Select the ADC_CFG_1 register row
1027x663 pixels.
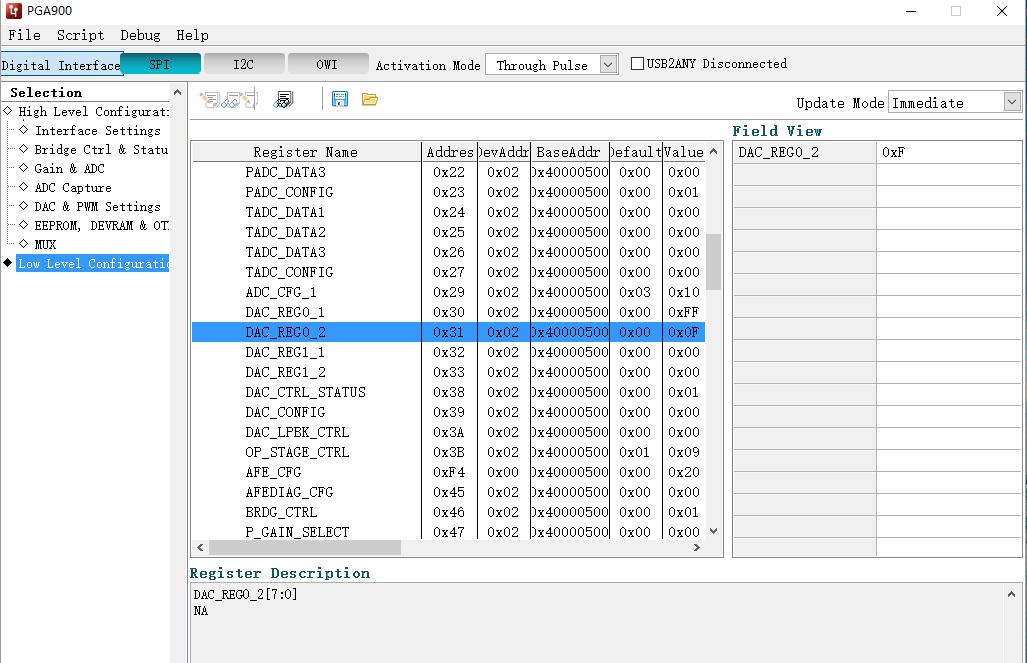click(449, 292)
